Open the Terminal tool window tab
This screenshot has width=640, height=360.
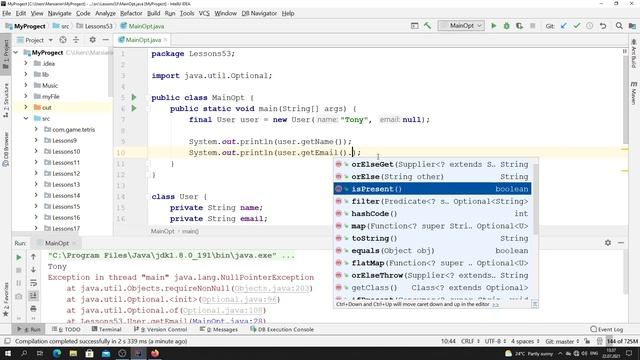click(107, 329)
